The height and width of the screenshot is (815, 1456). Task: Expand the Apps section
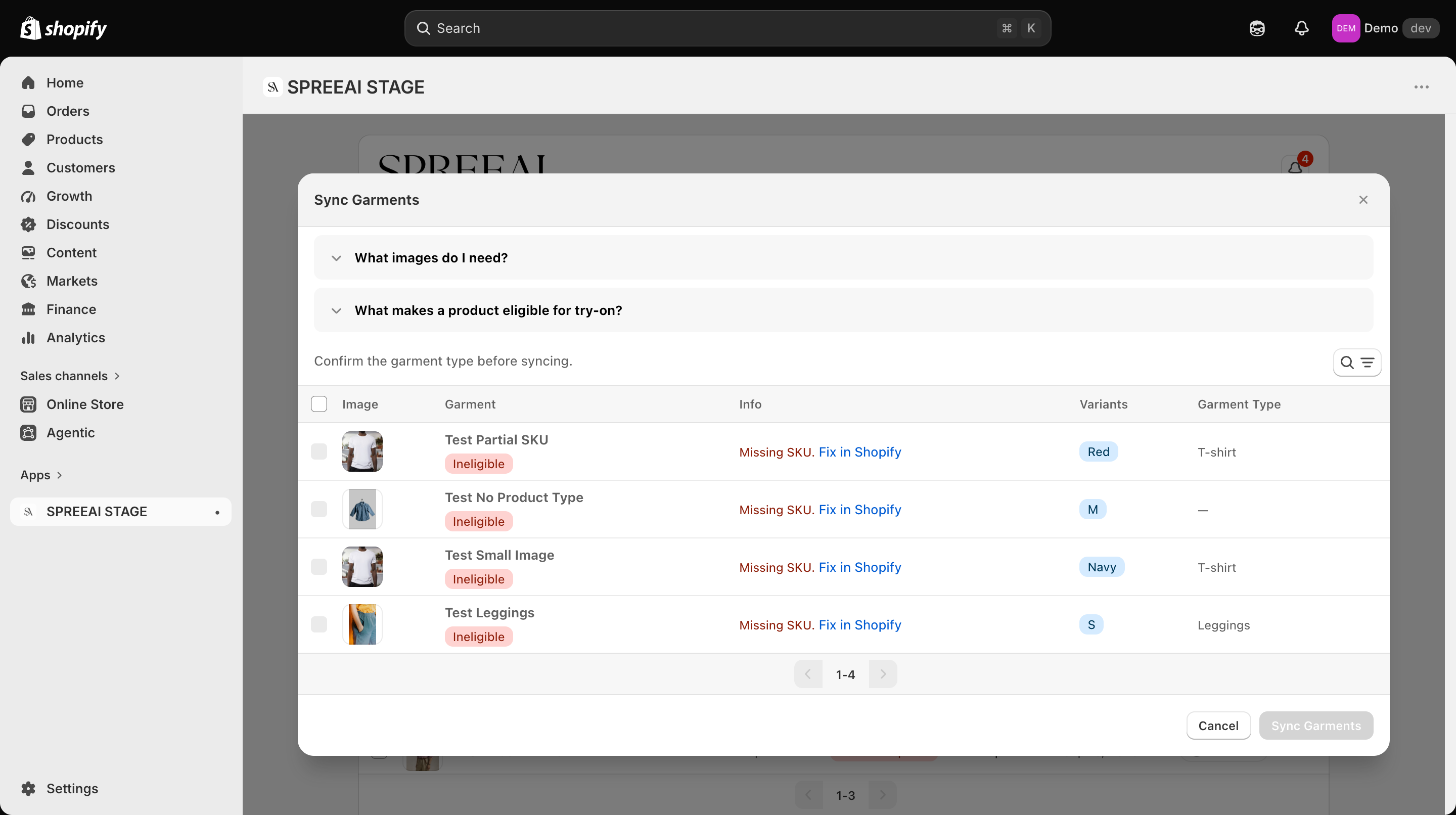(41, 475)
